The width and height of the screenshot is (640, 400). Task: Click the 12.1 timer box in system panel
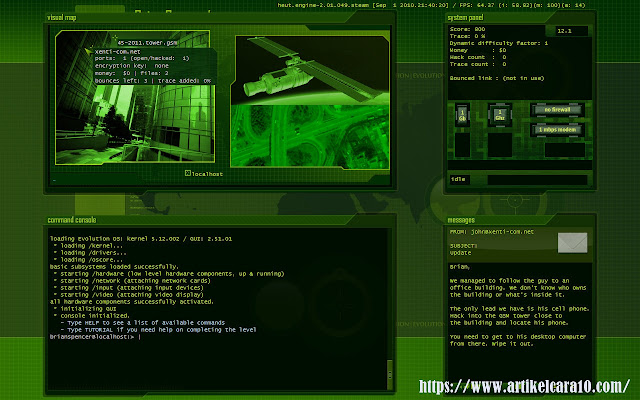point(572,31)
